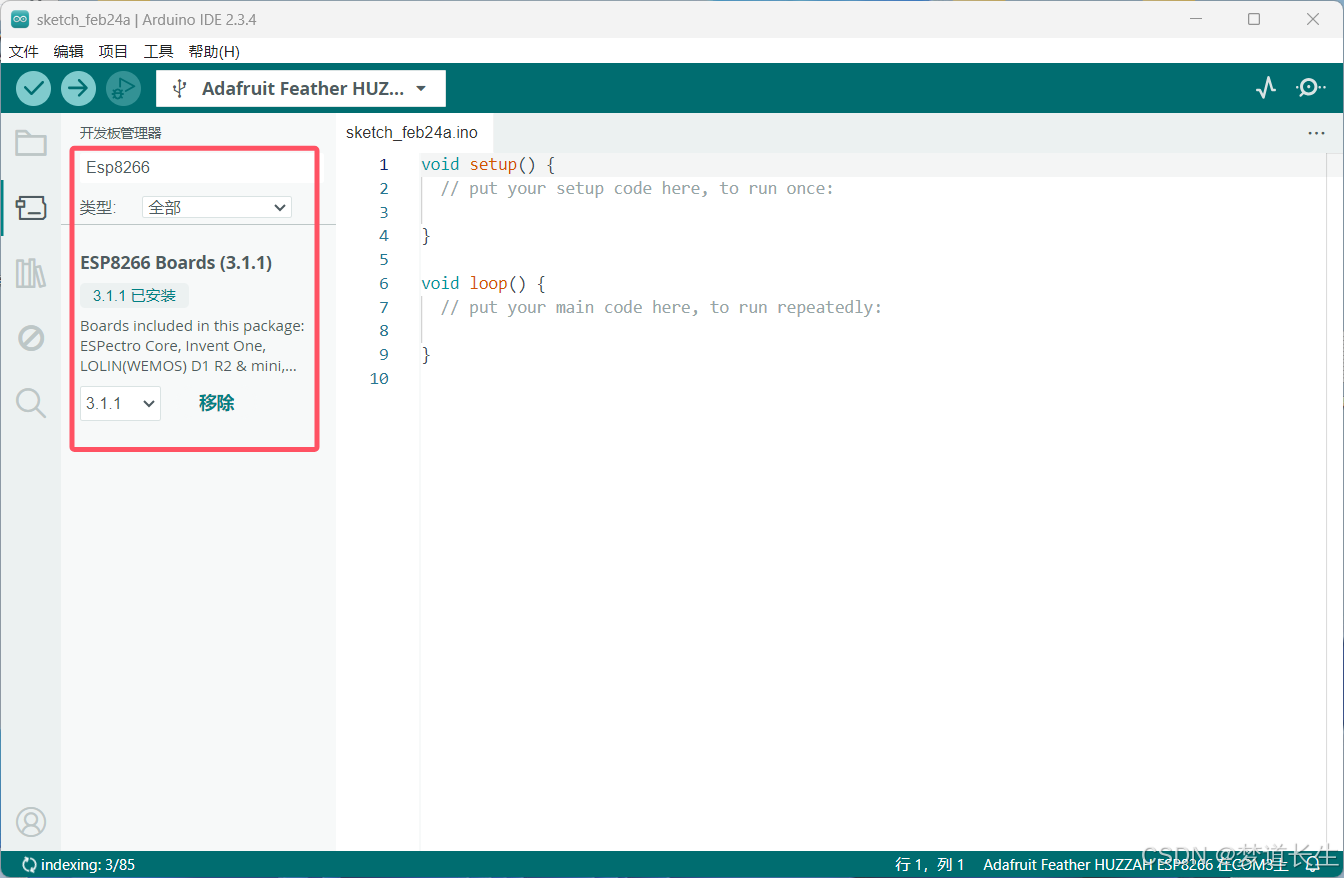Click the Verify checkmark button

[x=33, y=88]
